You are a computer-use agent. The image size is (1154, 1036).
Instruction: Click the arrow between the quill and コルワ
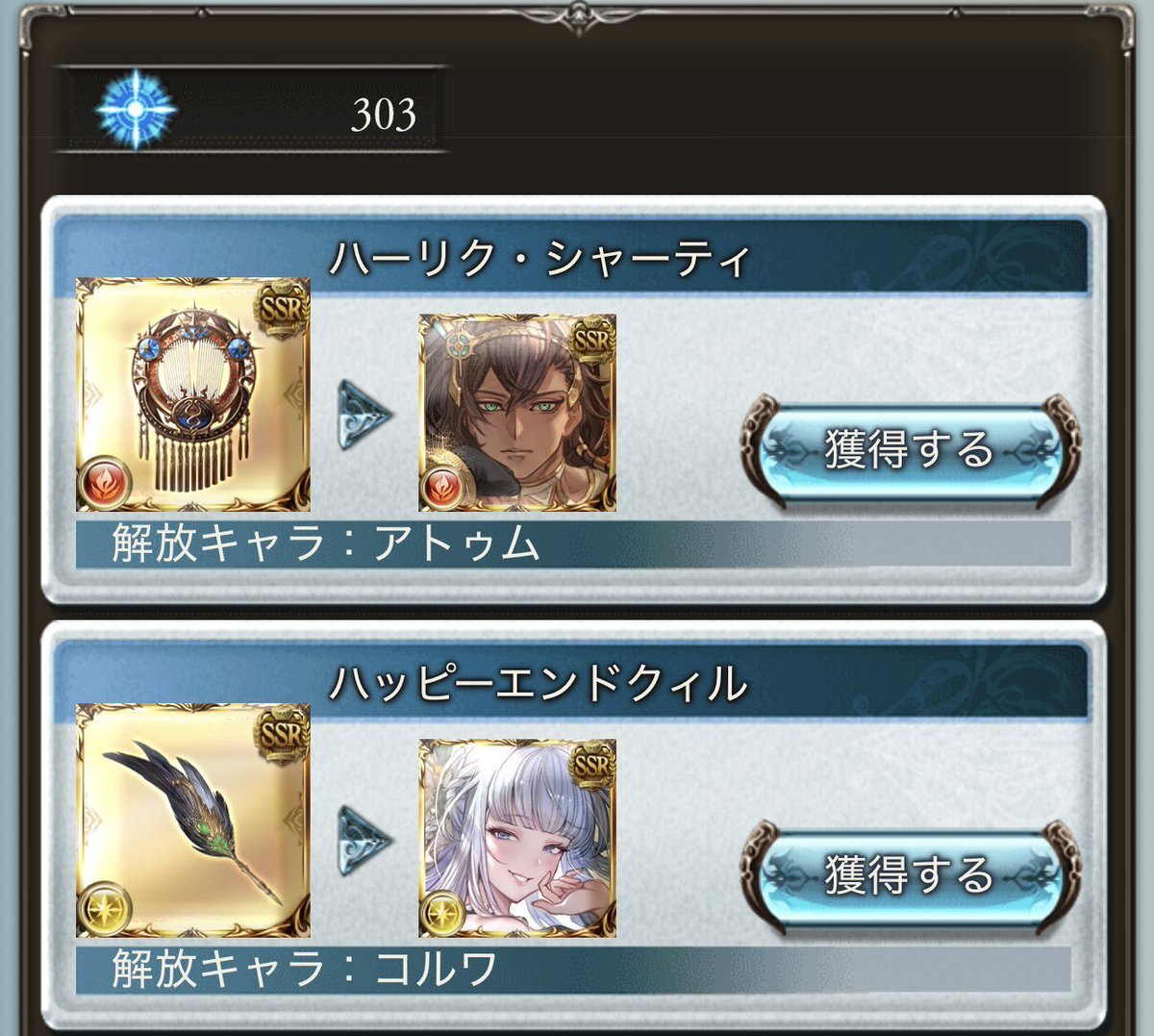tap(365, 841)
